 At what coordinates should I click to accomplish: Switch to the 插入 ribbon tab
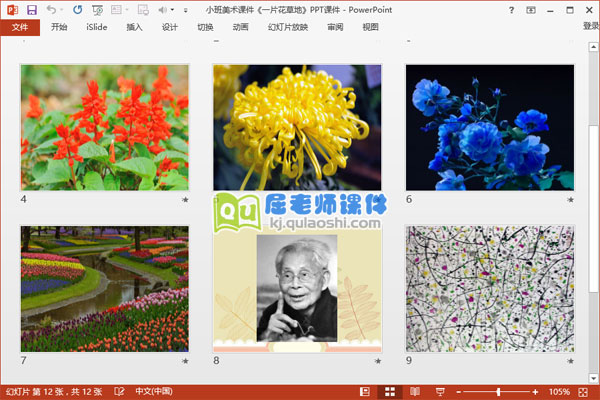point(134,27)
